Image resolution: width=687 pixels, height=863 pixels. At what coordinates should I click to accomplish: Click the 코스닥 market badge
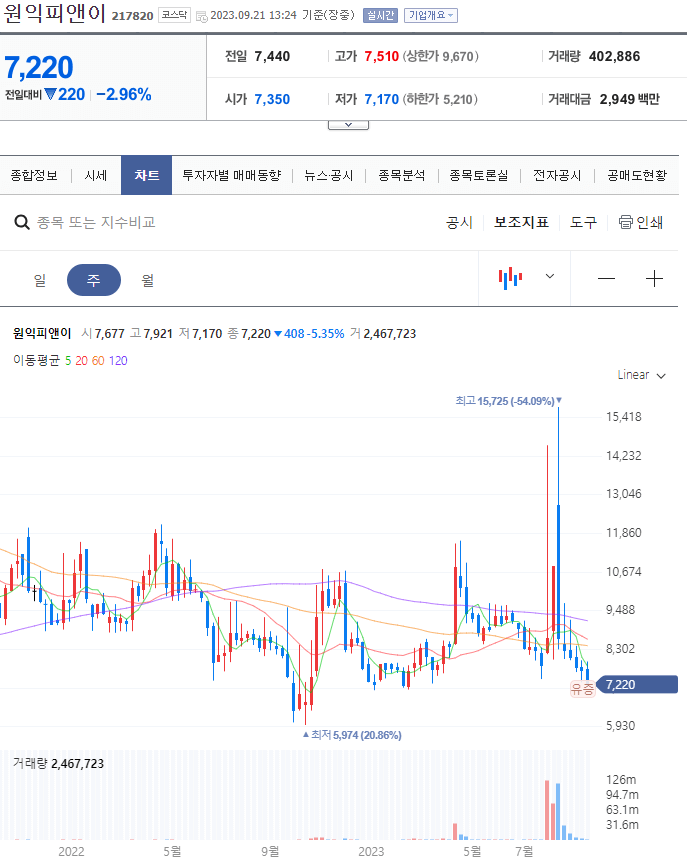point(175,15)
